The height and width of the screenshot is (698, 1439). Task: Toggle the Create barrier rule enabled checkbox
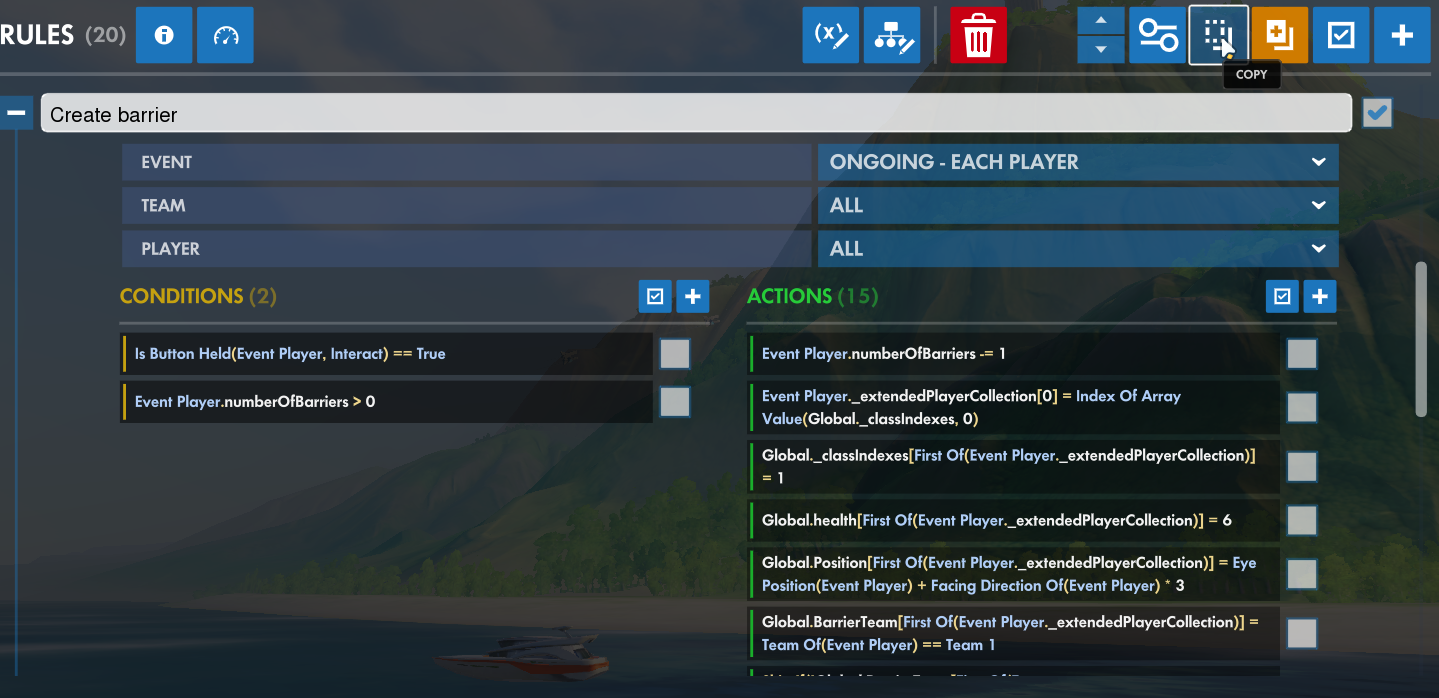(x=1377, y=114)
